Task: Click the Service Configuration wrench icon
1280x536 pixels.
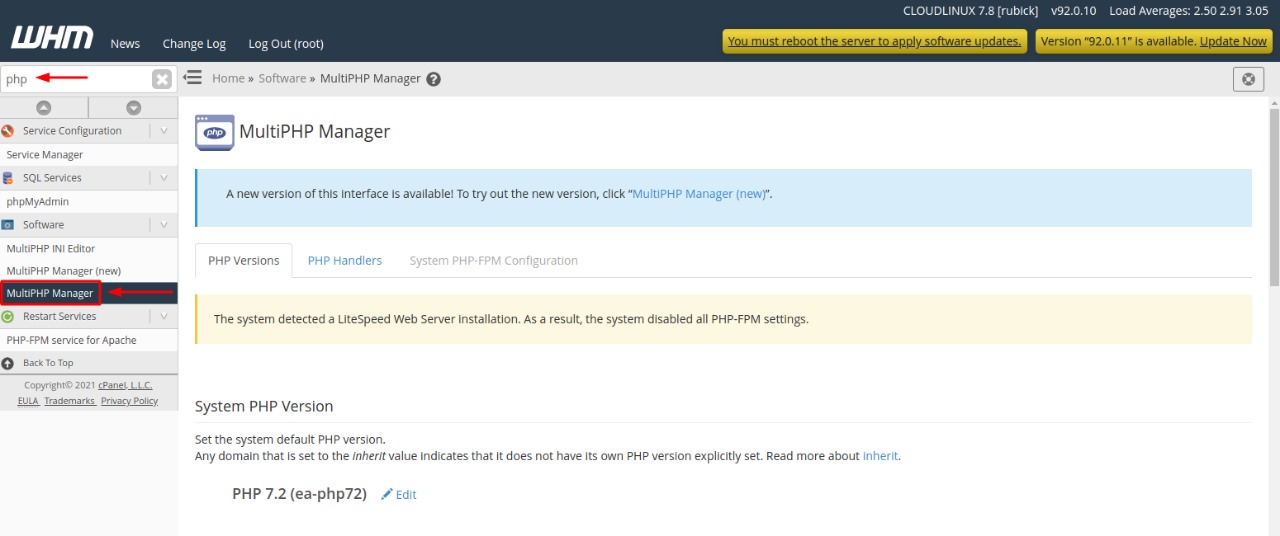Action: coord(8,131)
